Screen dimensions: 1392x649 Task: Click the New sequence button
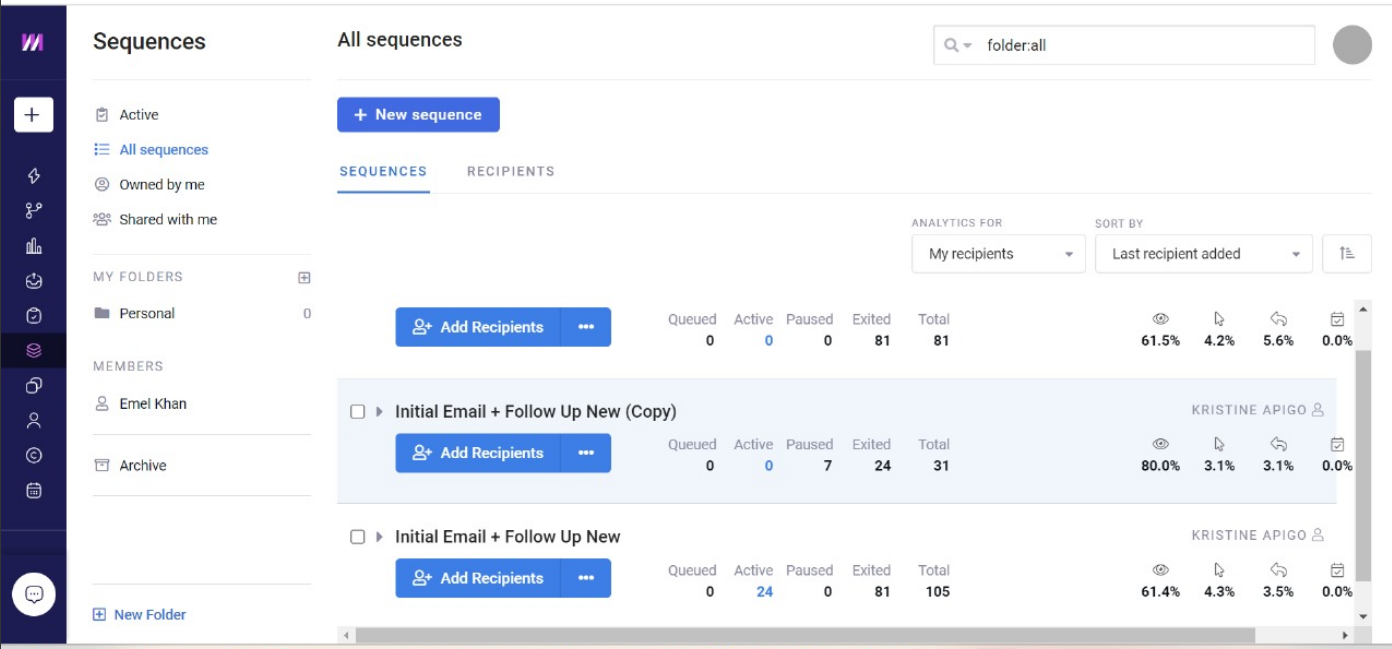click(x=418, y=115)
